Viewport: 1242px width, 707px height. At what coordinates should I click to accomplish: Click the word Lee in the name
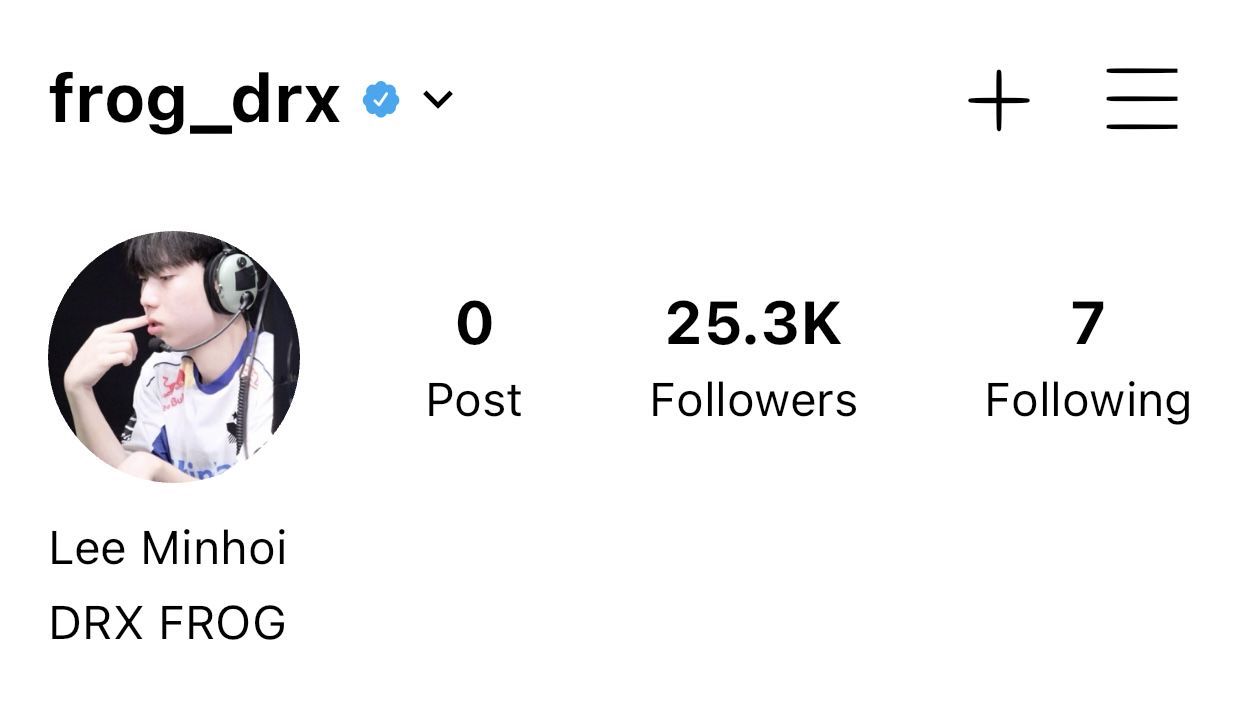89,548
